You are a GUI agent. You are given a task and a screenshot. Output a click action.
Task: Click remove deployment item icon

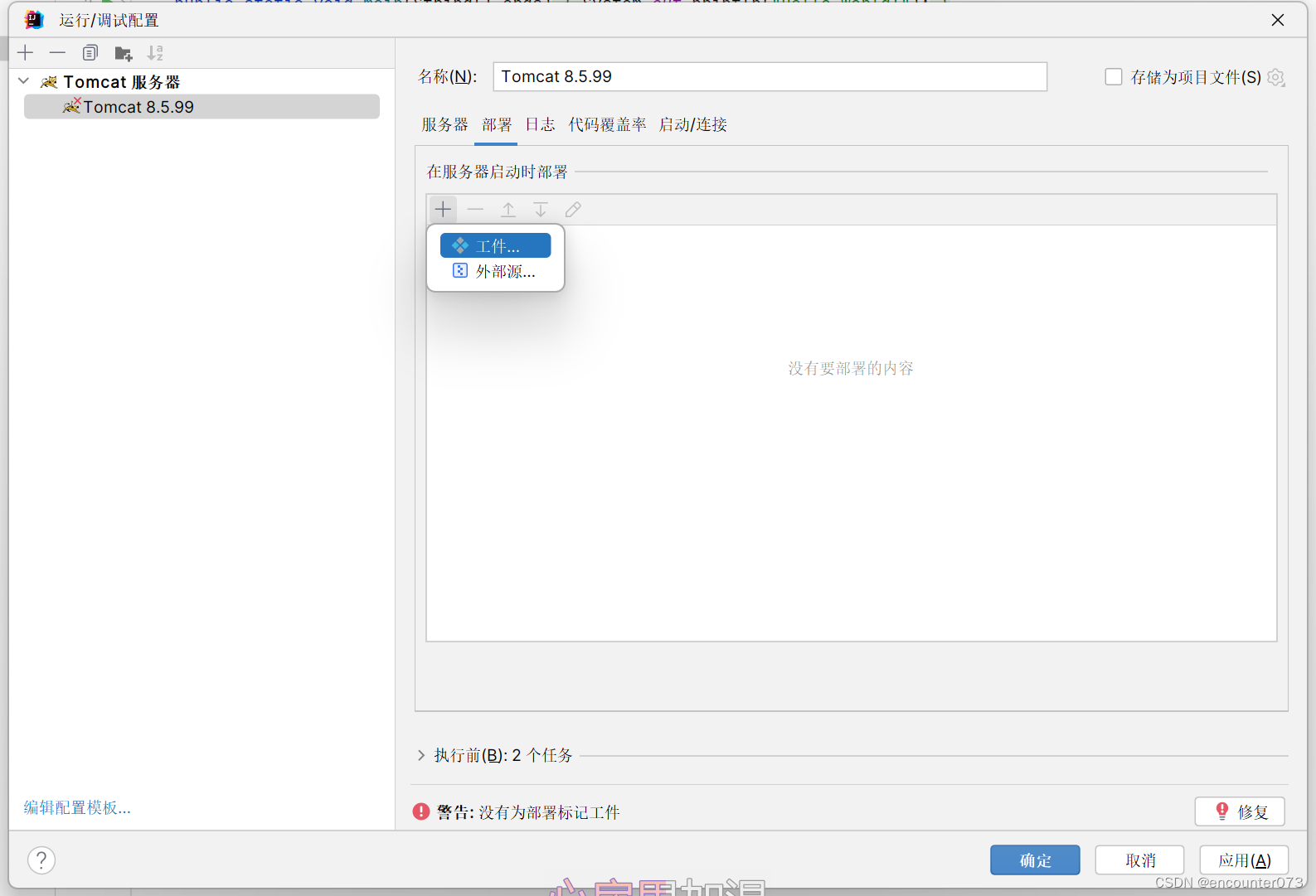[x=475, y=209]
